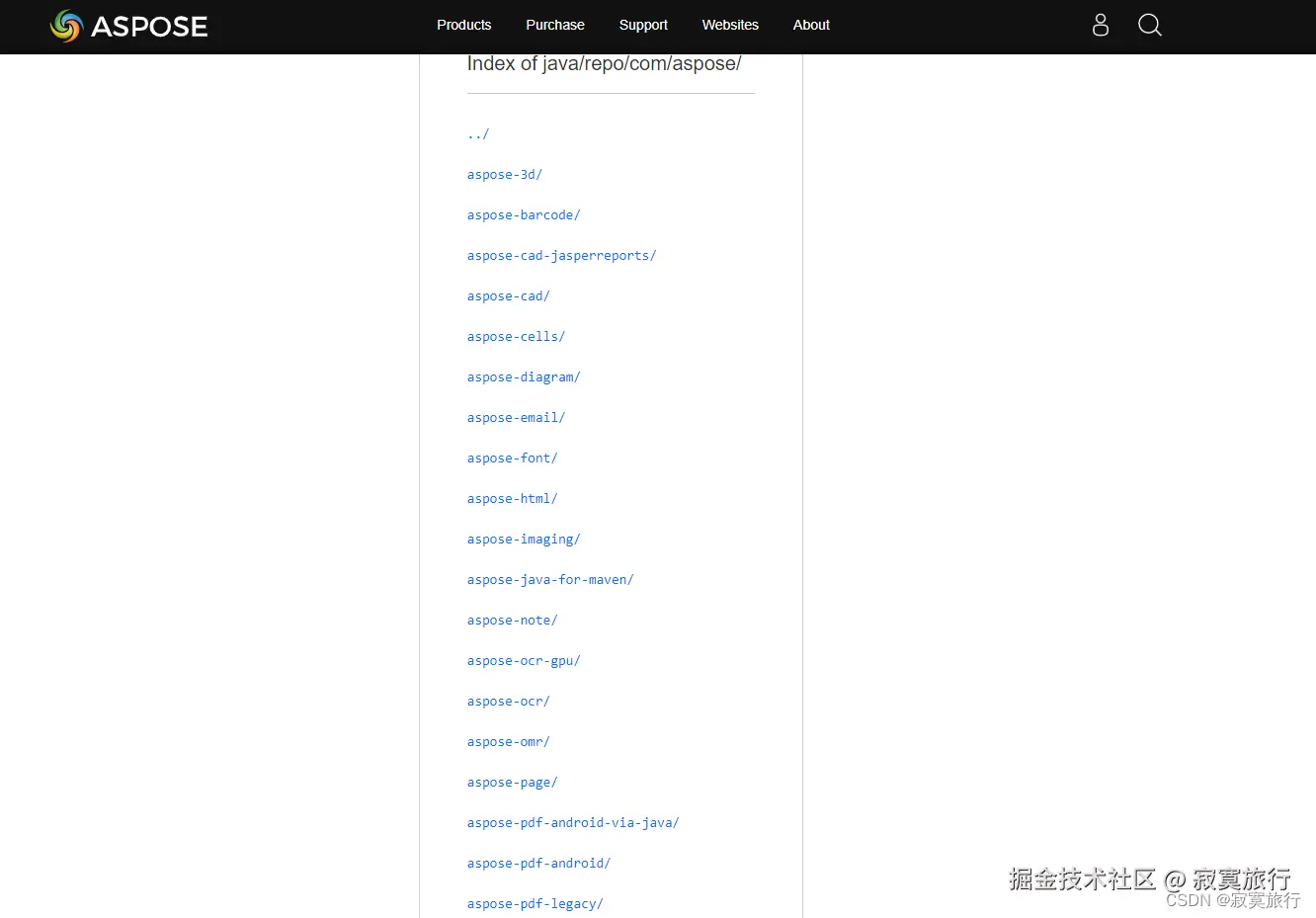Open the aspose-3d/ folder link
The height and width of the screenshot is (918, 1316).
pos(505,175)
